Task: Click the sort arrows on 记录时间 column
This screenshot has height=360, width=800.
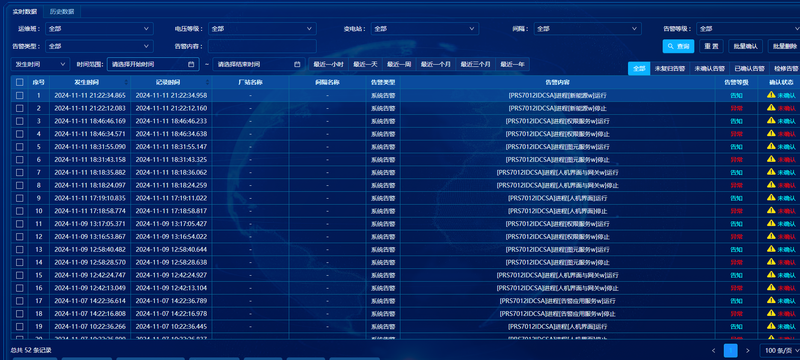Action: point(207,82)
